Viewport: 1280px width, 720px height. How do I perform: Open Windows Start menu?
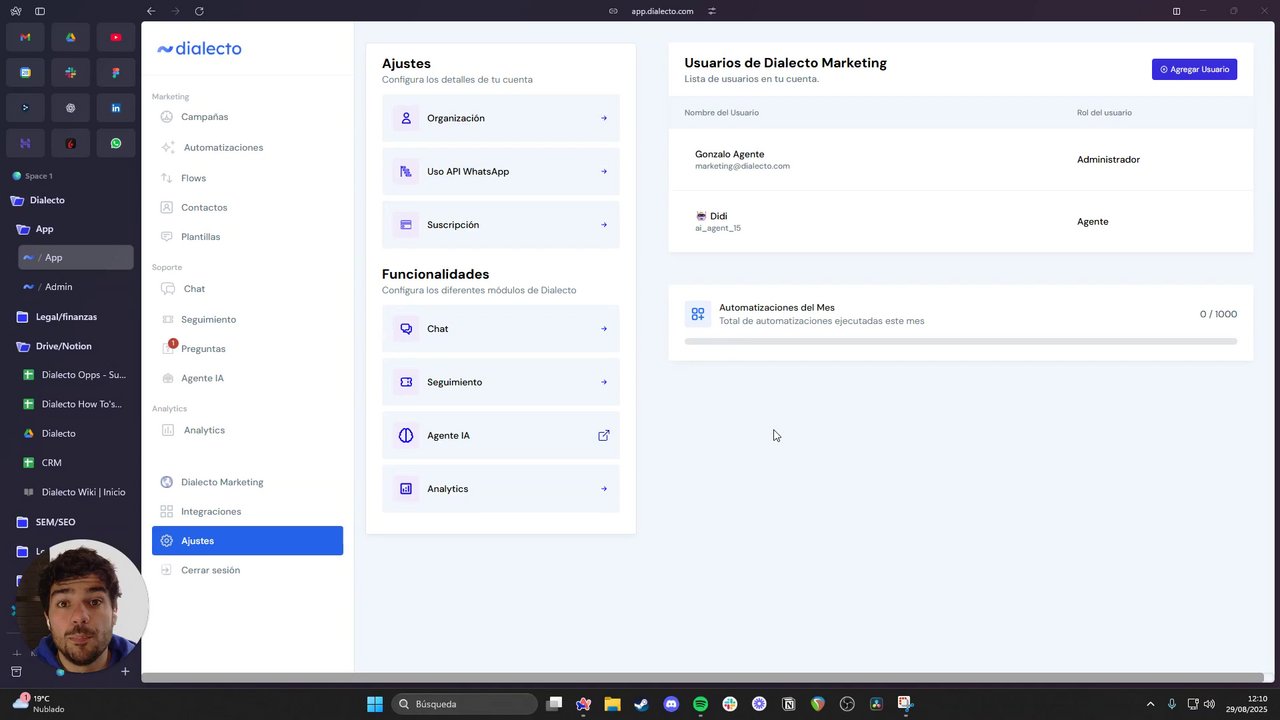[x=375, y=704]
